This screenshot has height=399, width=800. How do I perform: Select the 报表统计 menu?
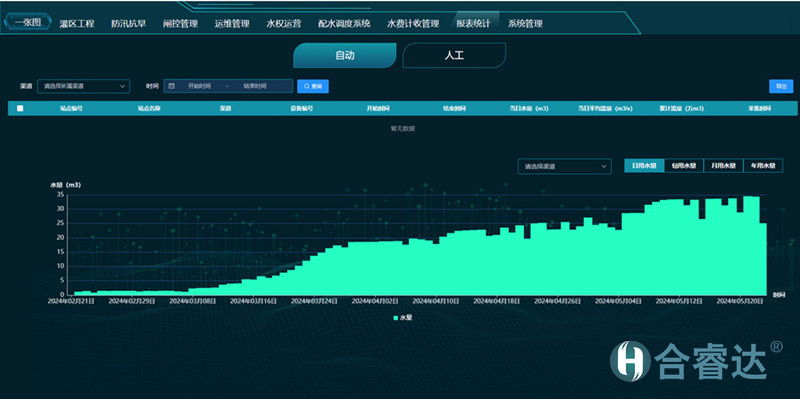click(473, 23)
